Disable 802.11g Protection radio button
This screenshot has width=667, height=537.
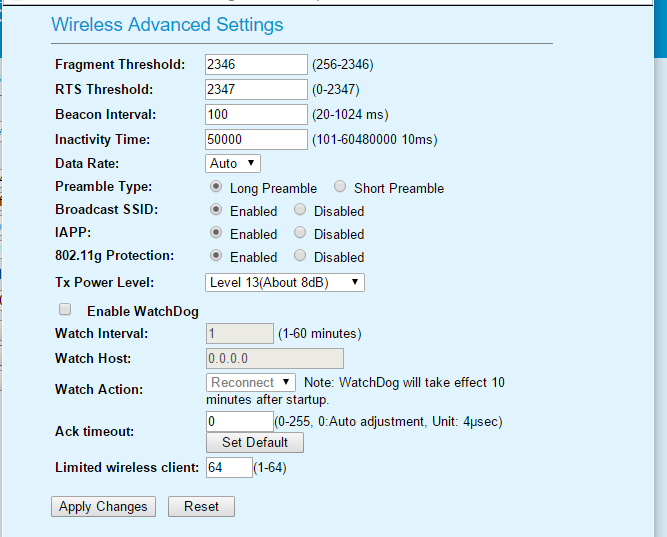pyautogui.click(x=300, y=255)
